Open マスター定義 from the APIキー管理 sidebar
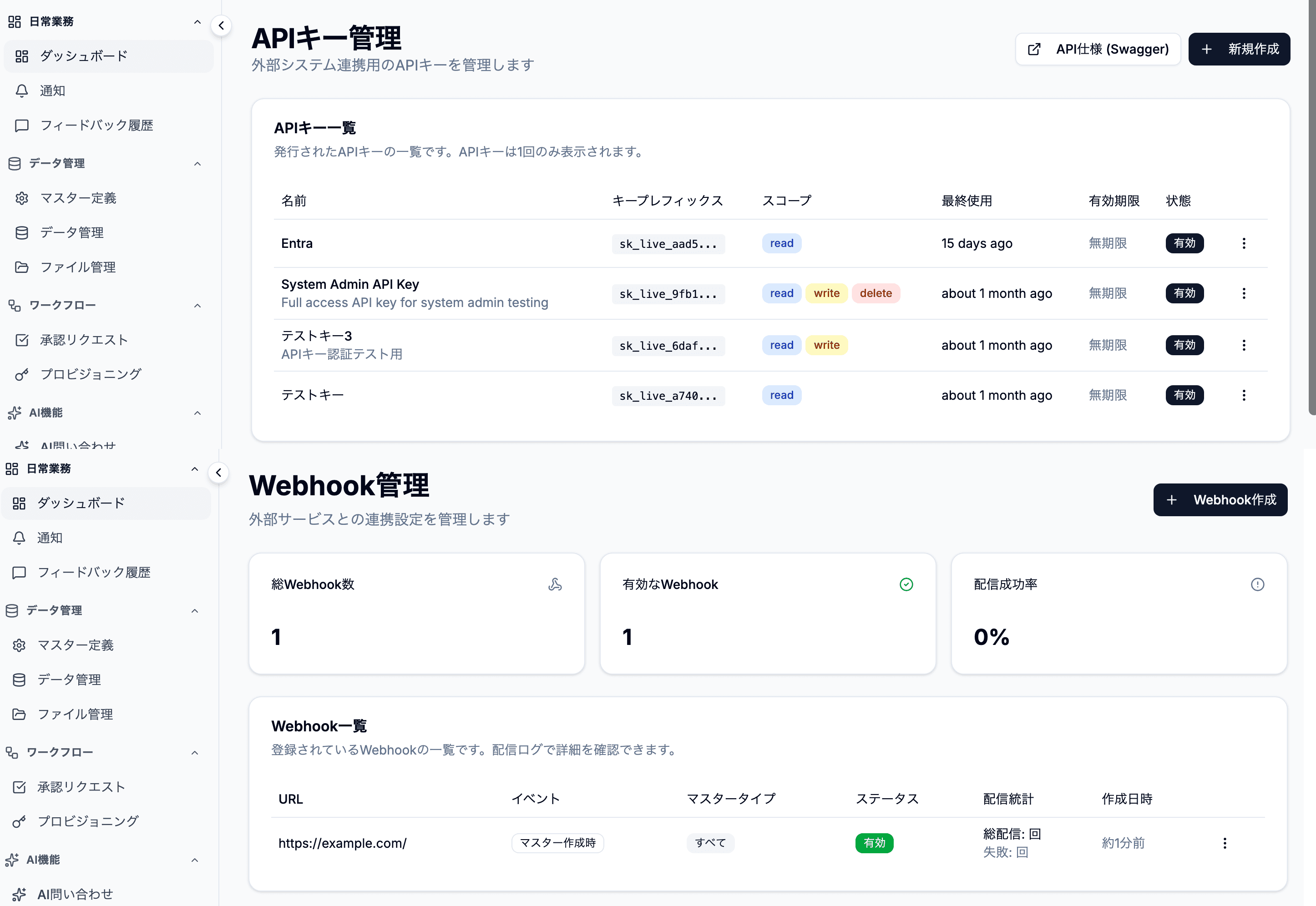 coord(108,198)
